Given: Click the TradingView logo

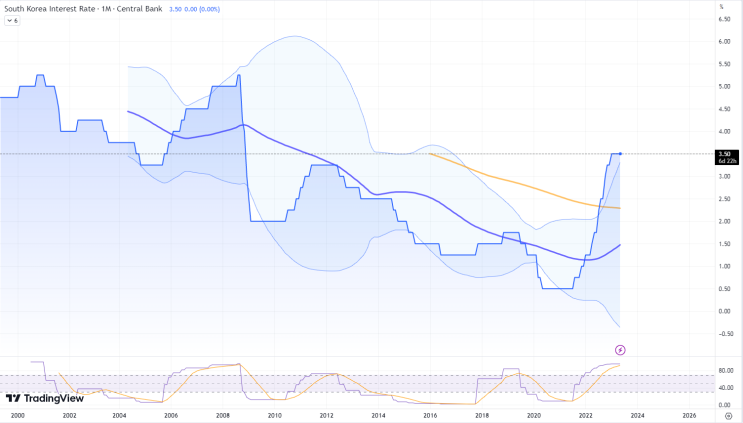Looking at the screenshot, I should (45, 398).
